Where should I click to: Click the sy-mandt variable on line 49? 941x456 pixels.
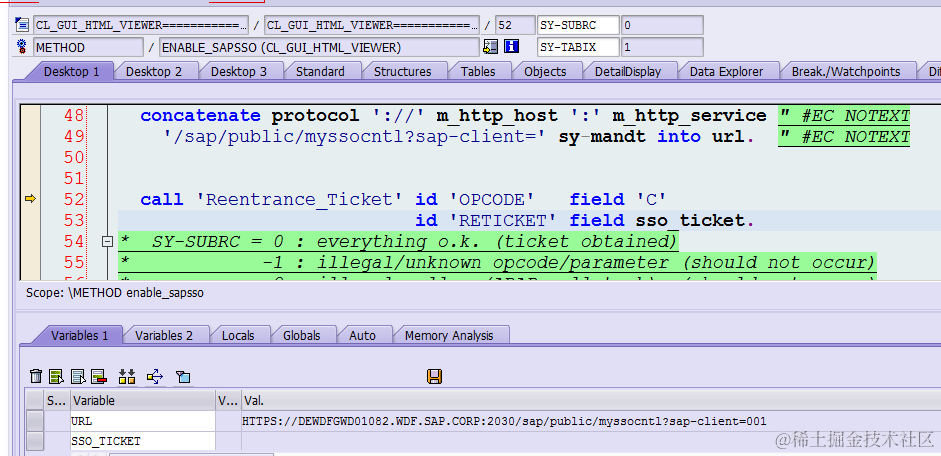click(x=602, y=136)
